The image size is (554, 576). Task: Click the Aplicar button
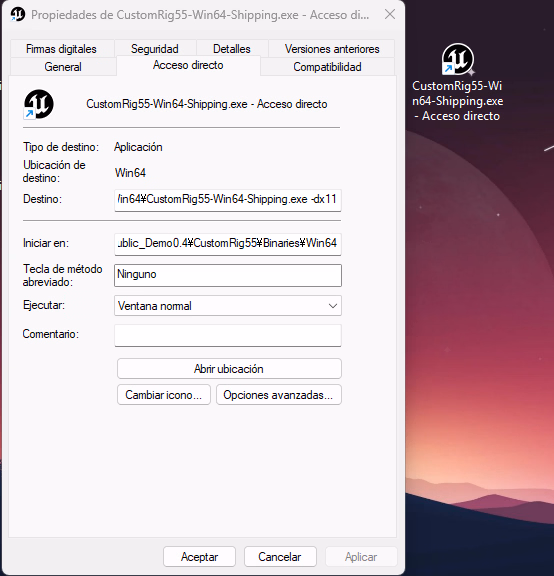[x=361, y=557]
